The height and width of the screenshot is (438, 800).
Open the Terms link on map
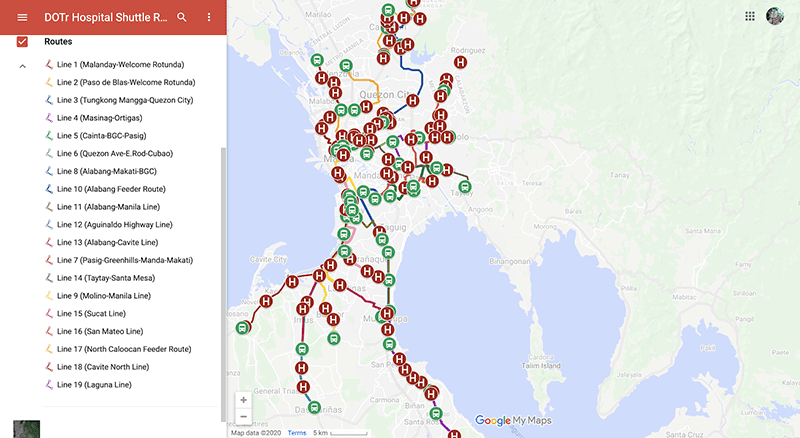tap(296, 433)
